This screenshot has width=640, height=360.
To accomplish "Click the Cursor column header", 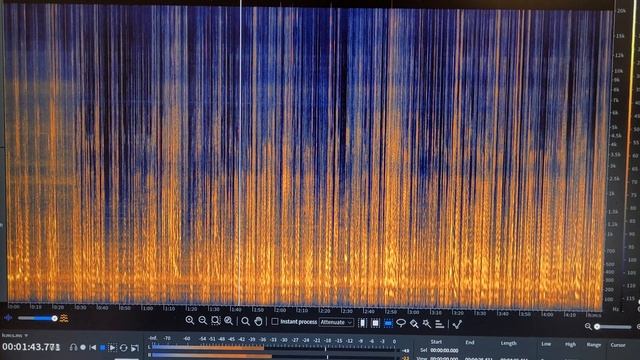I will [x=618, y=345].
